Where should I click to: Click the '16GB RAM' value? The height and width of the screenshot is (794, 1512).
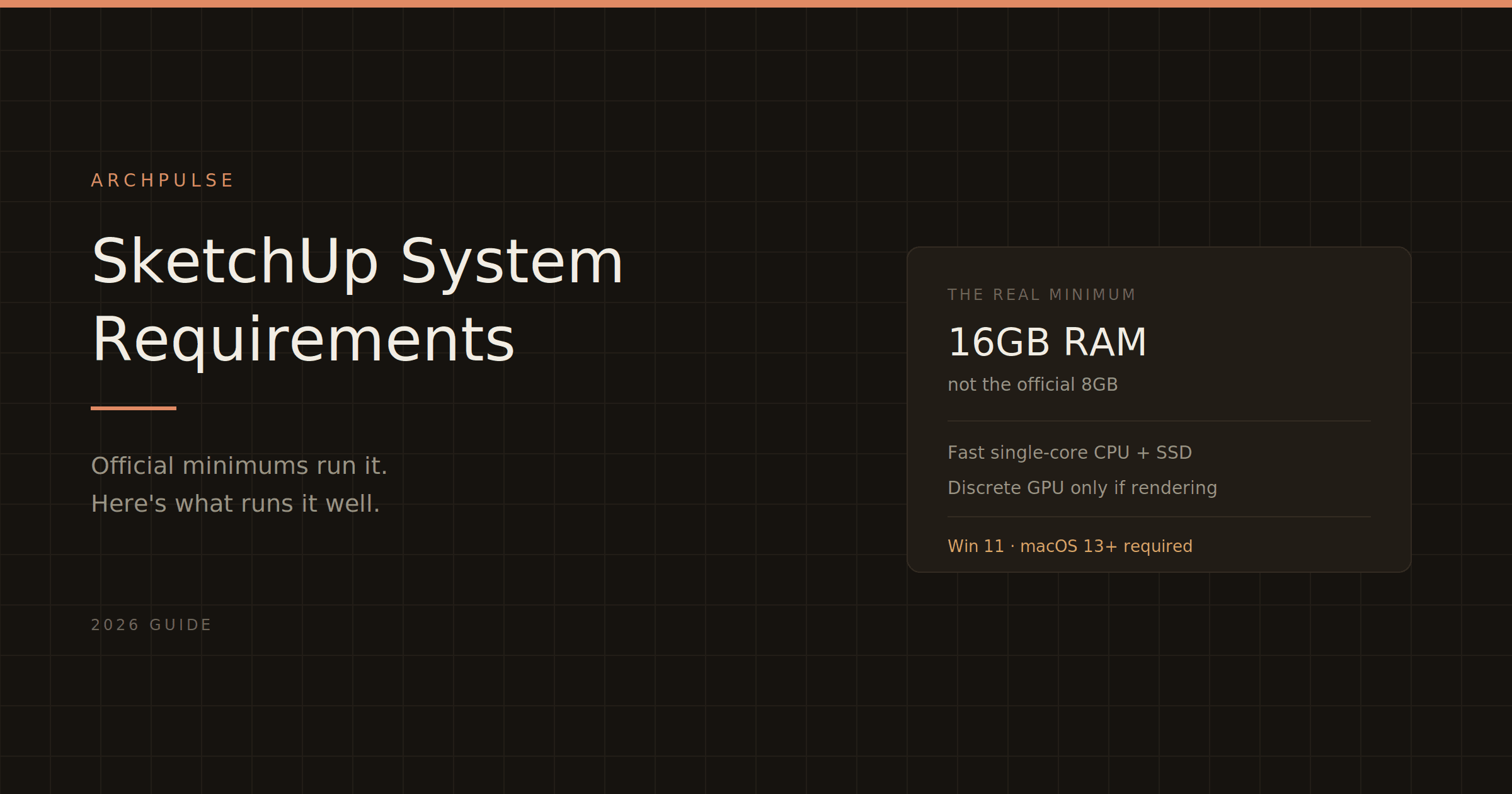pos(1047,342)
